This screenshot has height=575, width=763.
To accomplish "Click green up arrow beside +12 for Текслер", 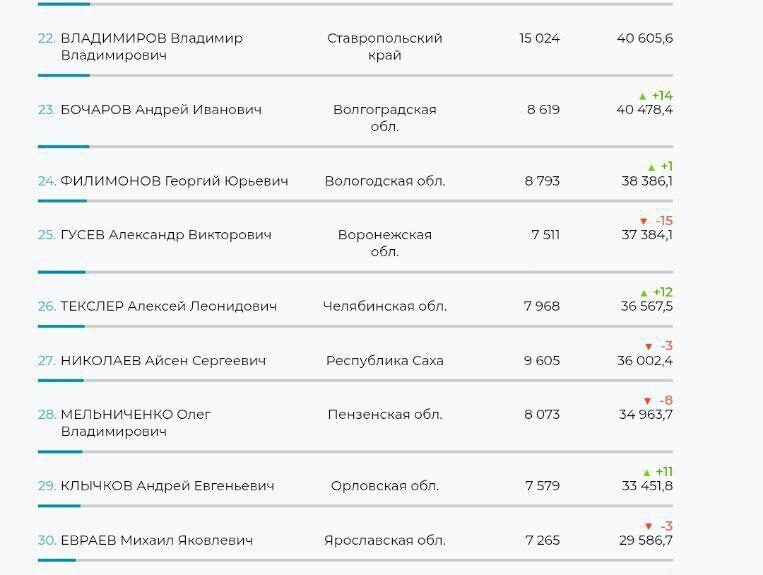I will pos(644,293).
